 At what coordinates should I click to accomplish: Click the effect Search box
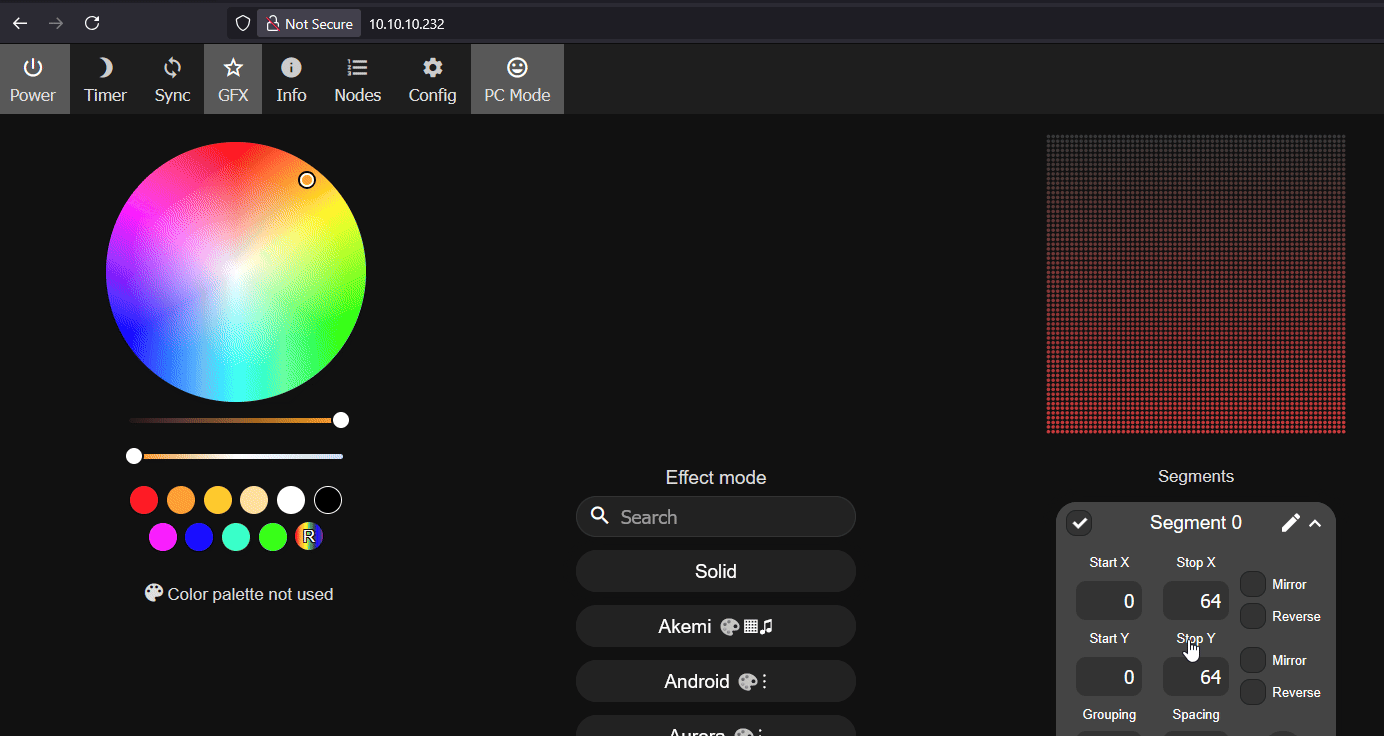coord(716,517)
